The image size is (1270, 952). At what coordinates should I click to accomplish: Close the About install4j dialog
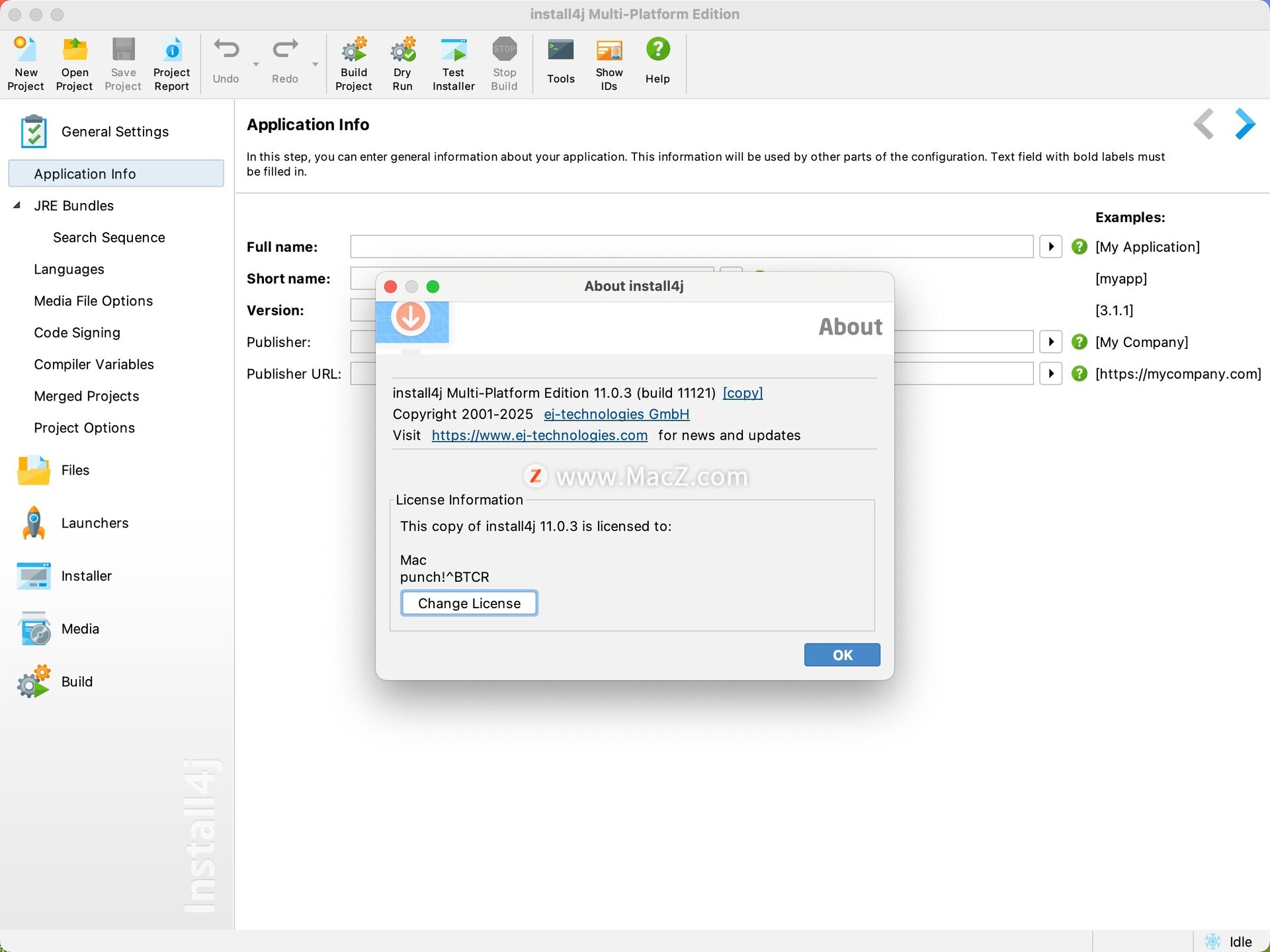tap(390, 286)
